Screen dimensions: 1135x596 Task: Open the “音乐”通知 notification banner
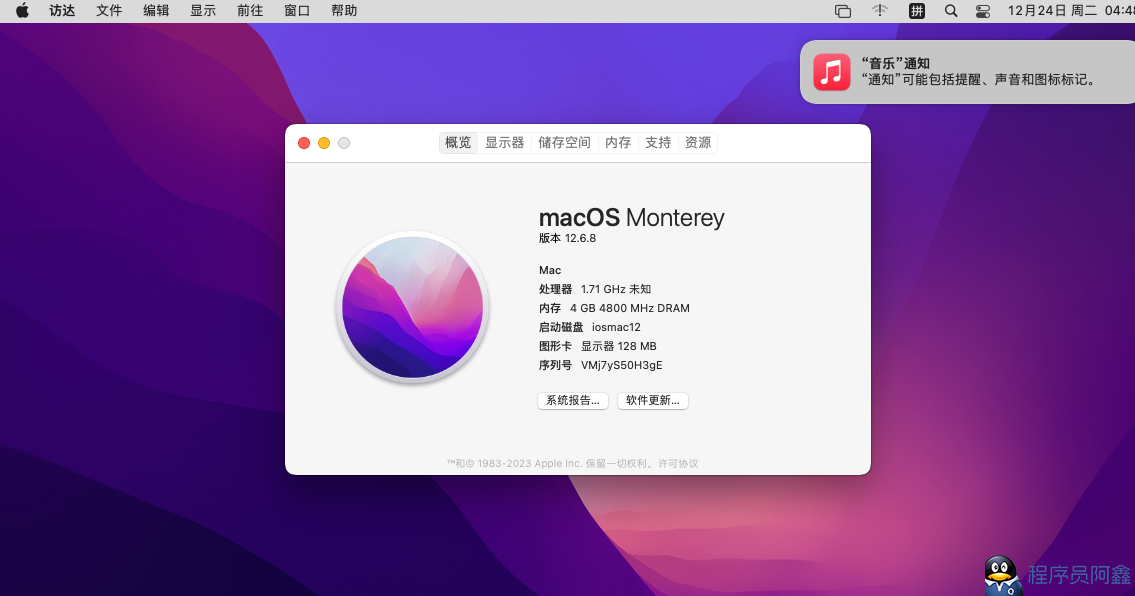tap(968, 72)
